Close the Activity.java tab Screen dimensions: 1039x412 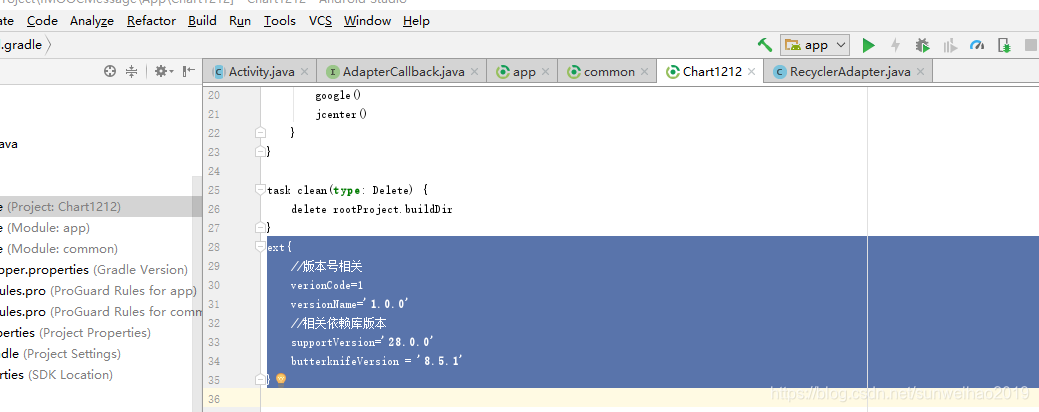pos(304,72)
